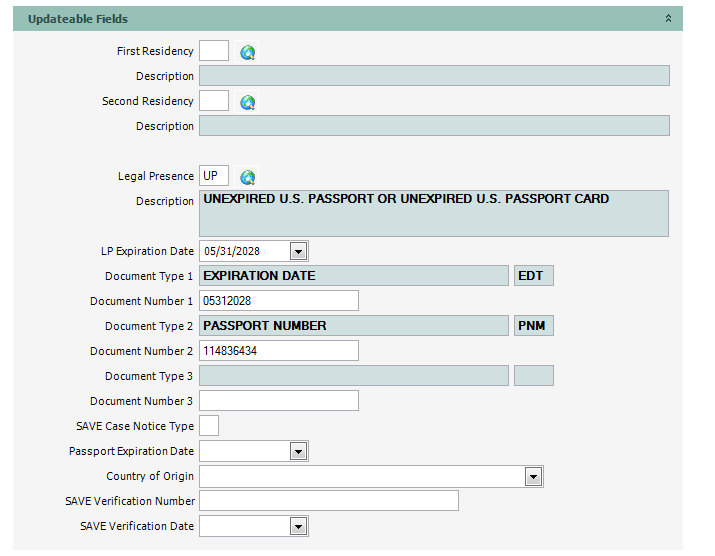Click the Document Type 3 code box

tap(534, 376)
